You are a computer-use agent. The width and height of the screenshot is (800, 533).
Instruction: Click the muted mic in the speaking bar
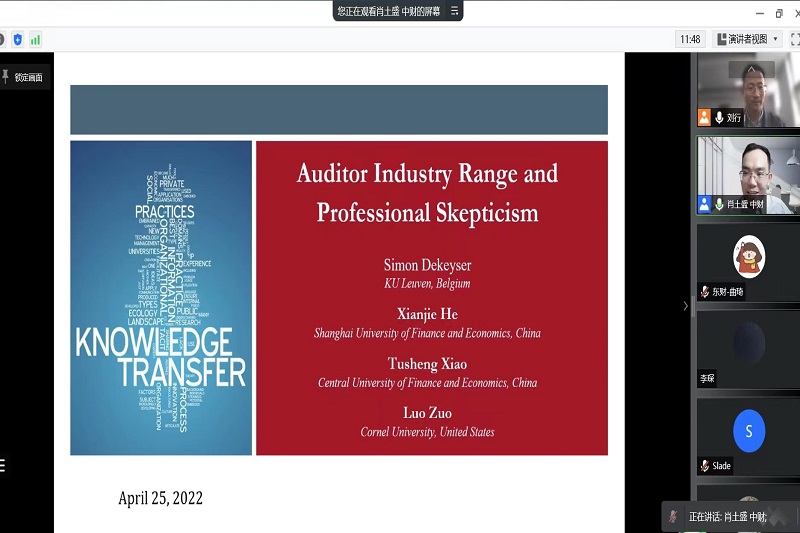pyautogui.click(x=673, y=516)
